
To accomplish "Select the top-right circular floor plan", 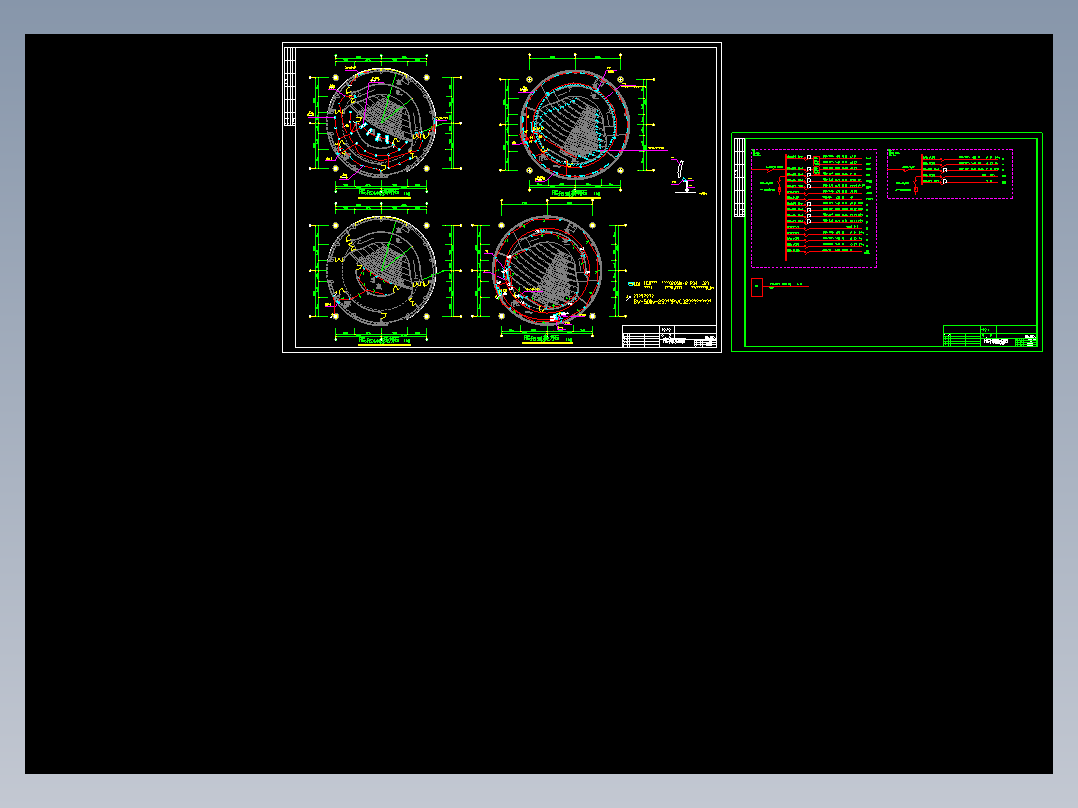I will coord(575,125).
